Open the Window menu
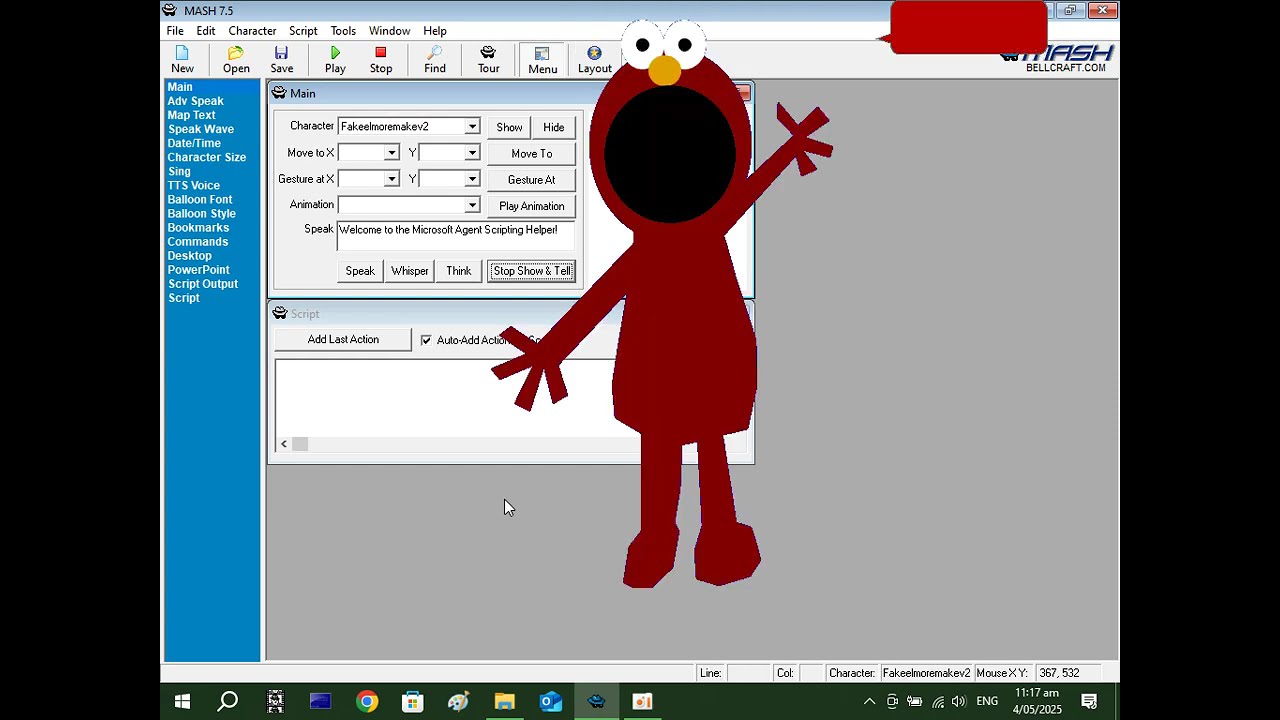 pyautogui.click(x=389, y=31)
